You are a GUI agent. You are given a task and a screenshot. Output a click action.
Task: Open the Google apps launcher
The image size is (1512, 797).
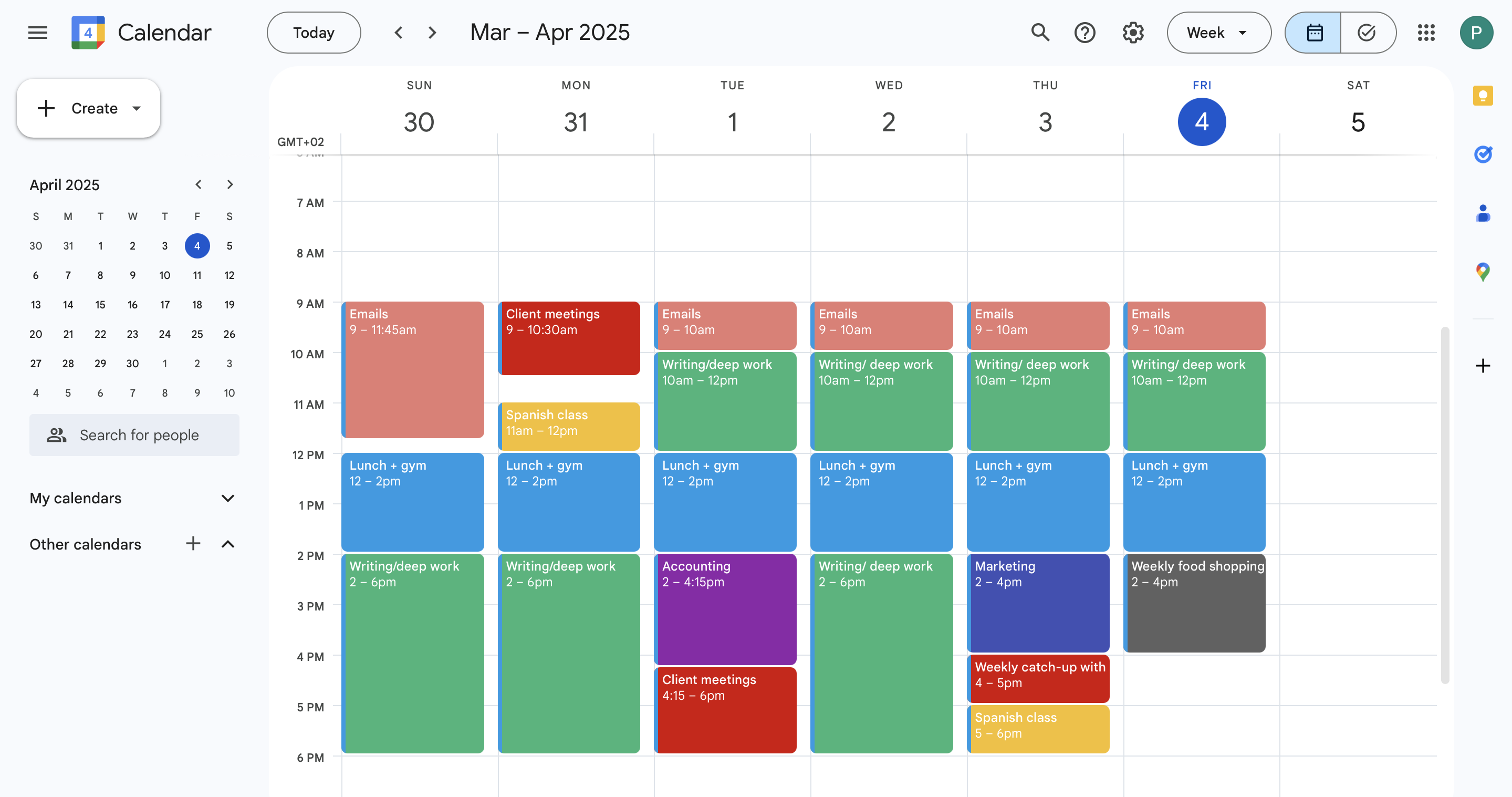pyautogui.click(x=1426, y=32)
